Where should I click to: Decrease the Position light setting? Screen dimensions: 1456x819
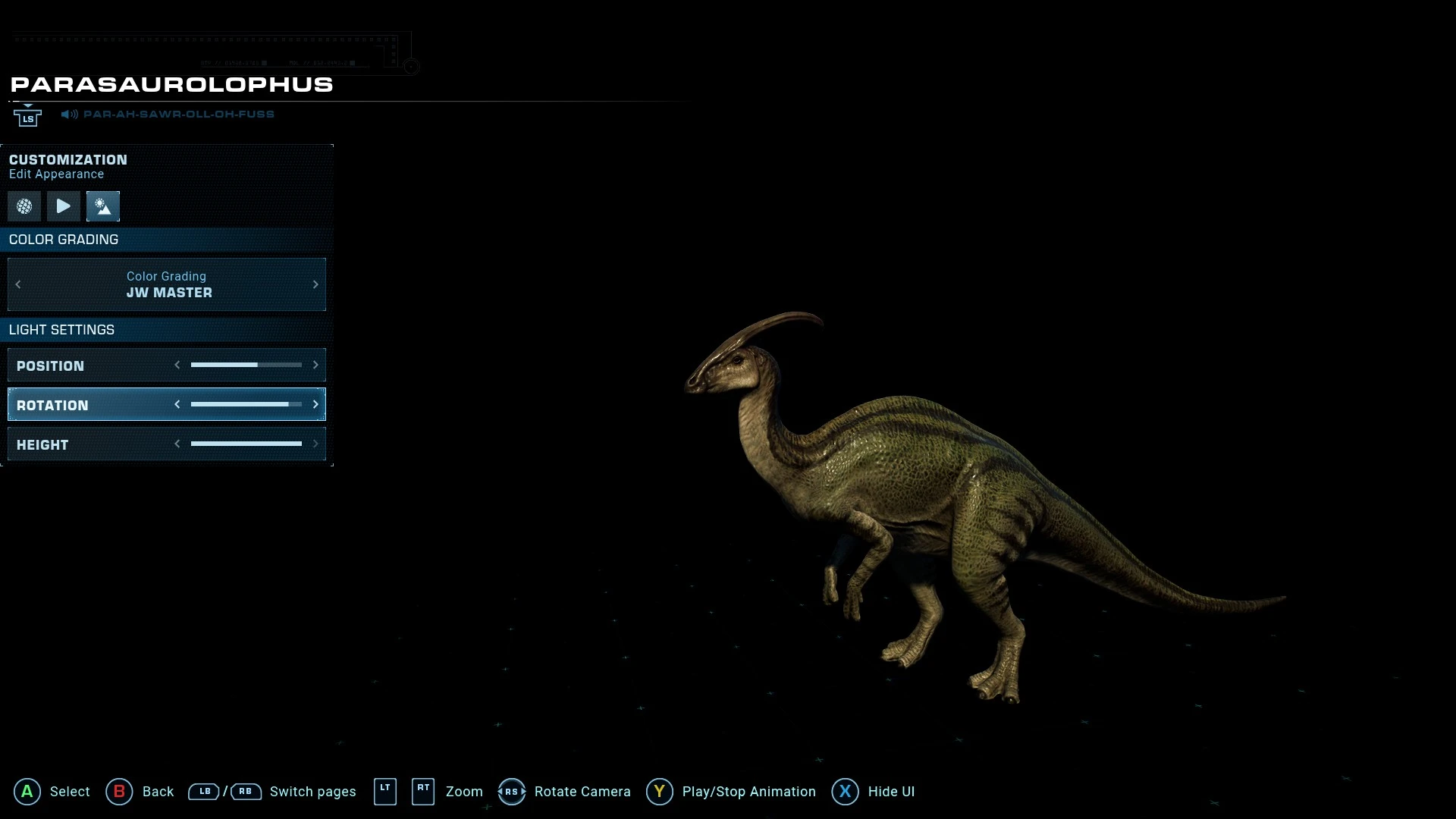pyautogui.click(x=177, y=366)
